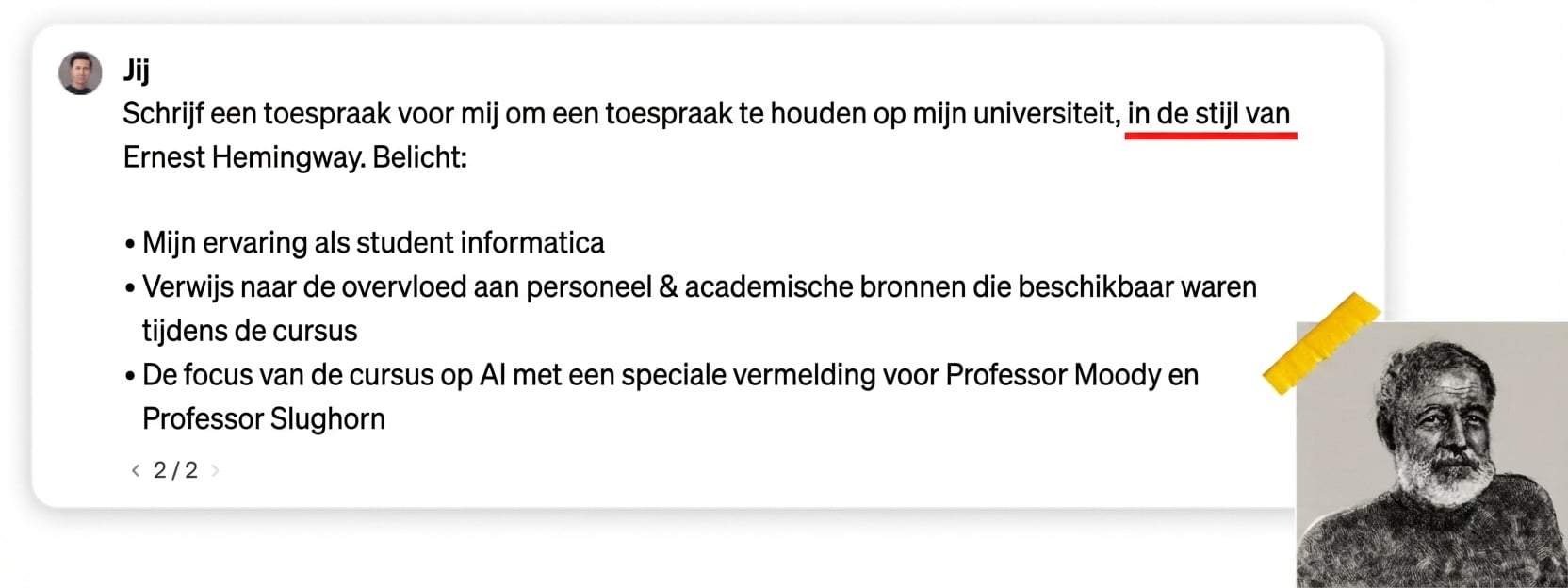Select the bullet "Mijn ervaring als student informatica"

[373, 243]
